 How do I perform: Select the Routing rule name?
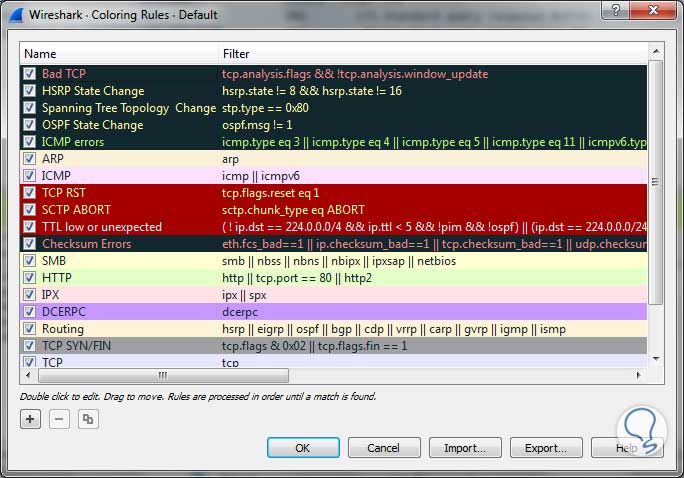[x=63, y=329]
